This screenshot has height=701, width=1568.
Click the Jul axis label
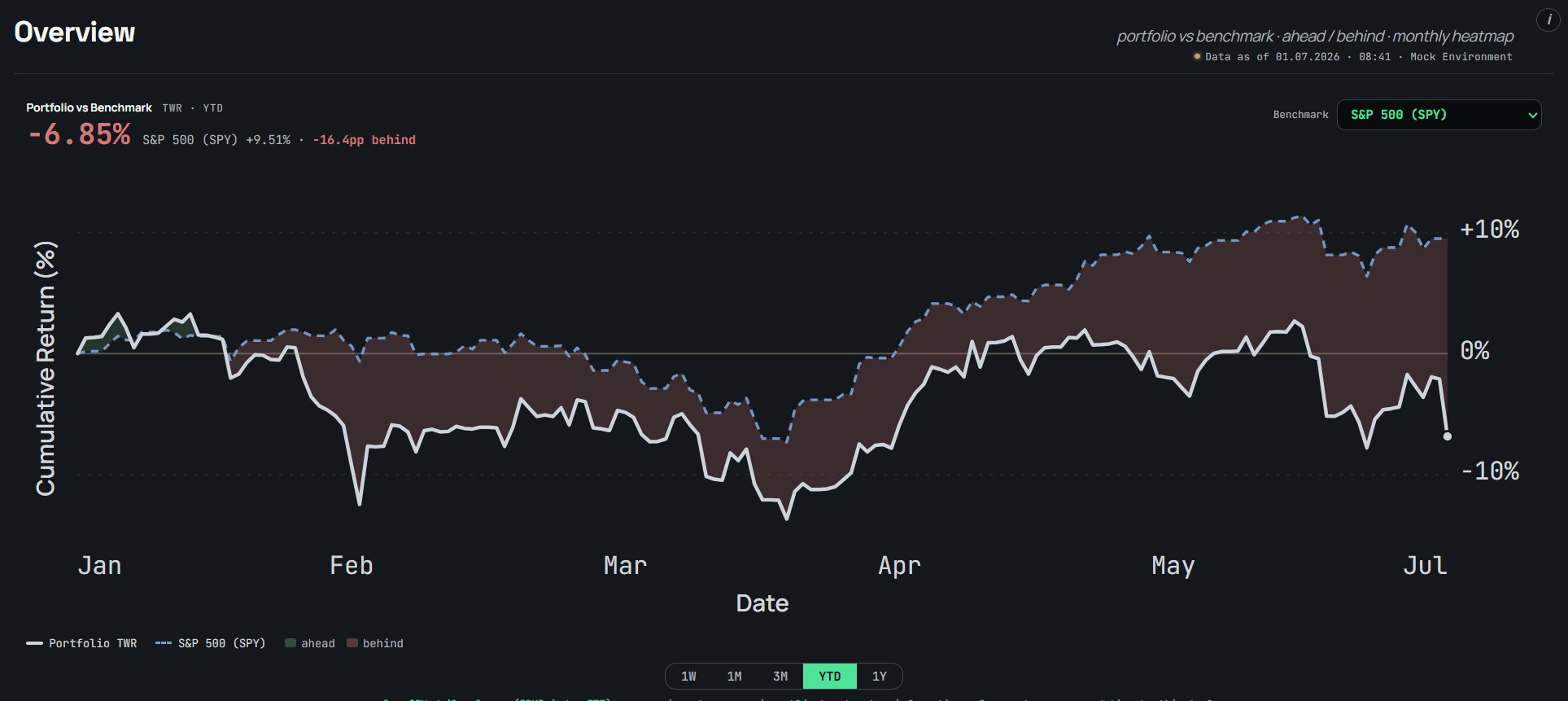coord(1425,565)
